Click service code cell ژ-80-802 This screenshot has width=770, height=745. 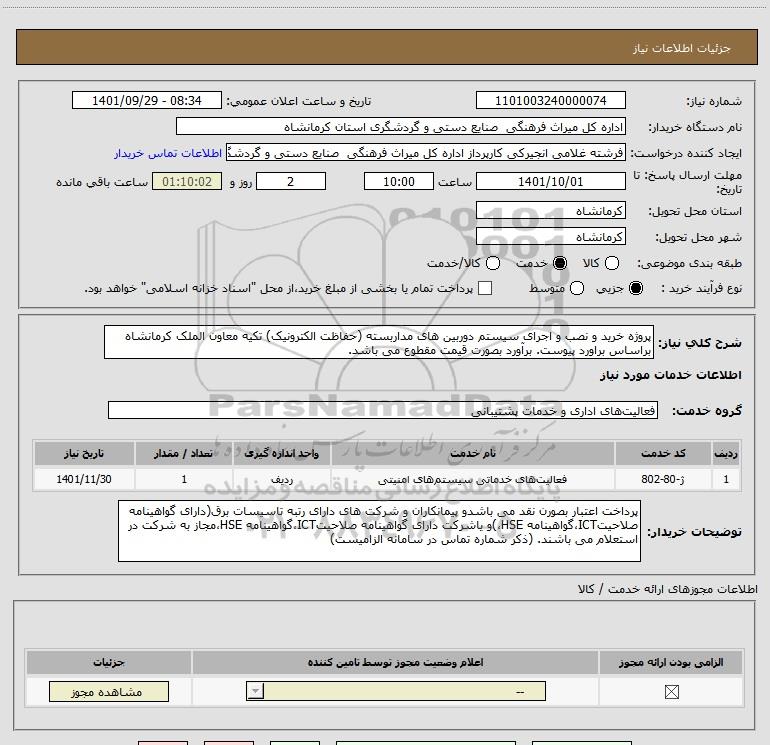663,479
